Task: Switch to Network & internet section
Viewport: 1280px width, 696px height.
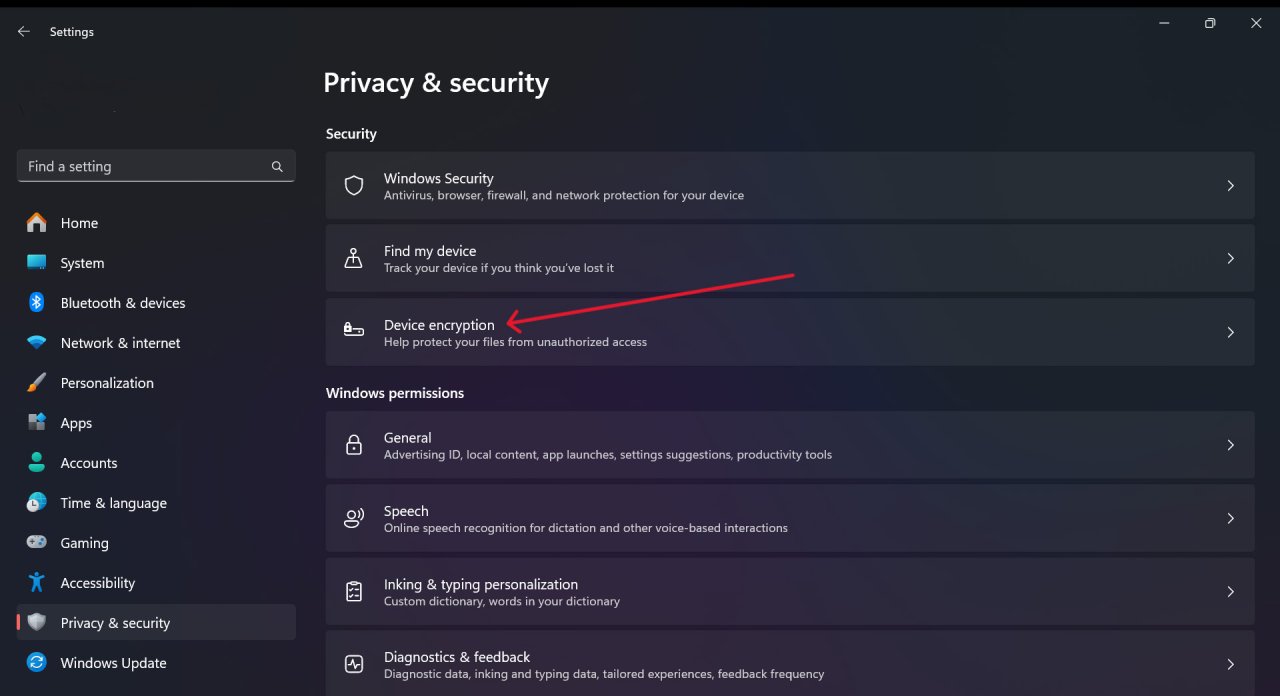Action: (120, 343)
